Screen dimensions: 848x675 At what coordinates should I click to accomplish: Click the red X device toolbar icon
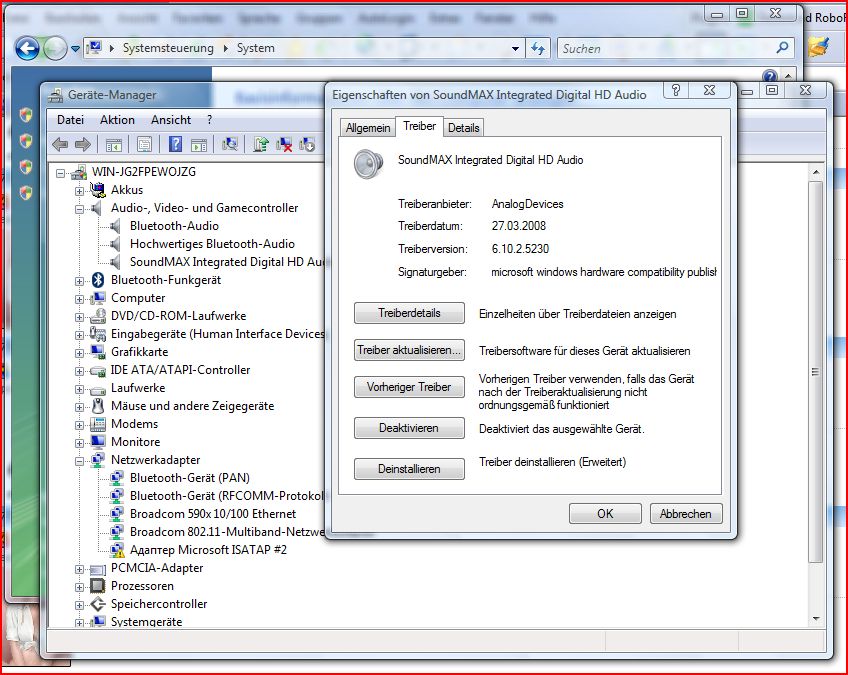point(284,145)
